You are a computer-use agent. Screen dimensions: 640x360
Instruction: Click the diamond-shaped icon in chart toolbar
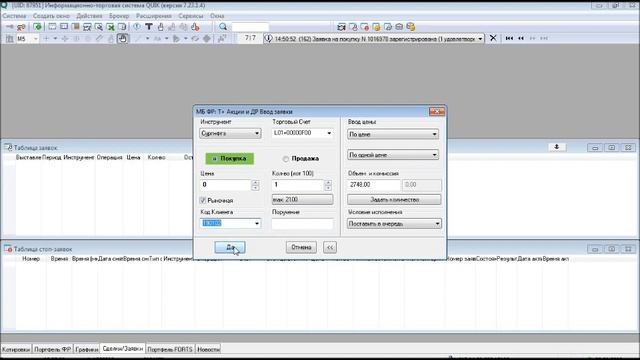pos(207,38)
